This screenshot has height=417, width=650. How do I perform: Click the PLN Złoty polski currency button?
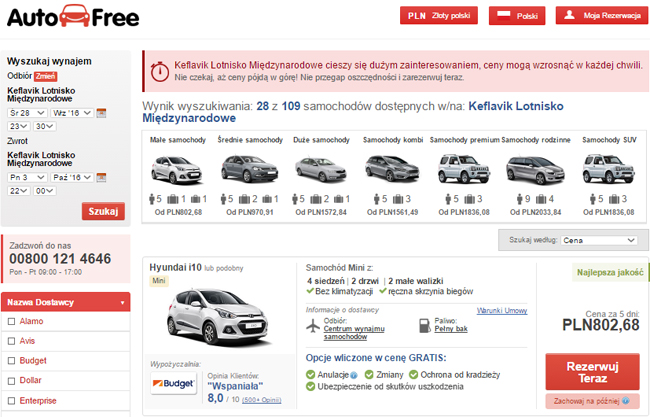[x=439, y=15]
